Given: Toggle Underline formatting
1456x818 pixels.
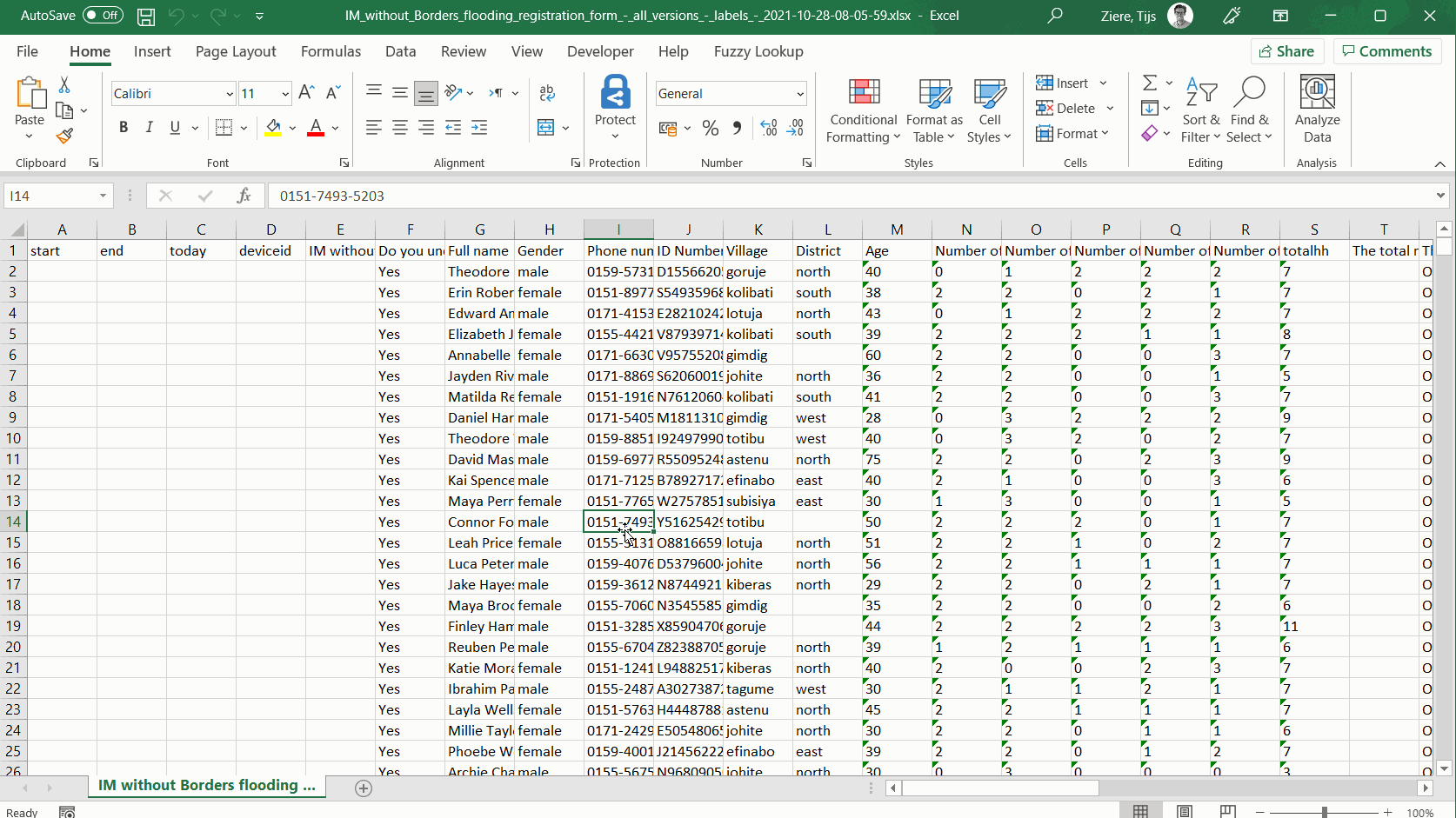Looking at the screenshot, I should [x=175, y=128].
